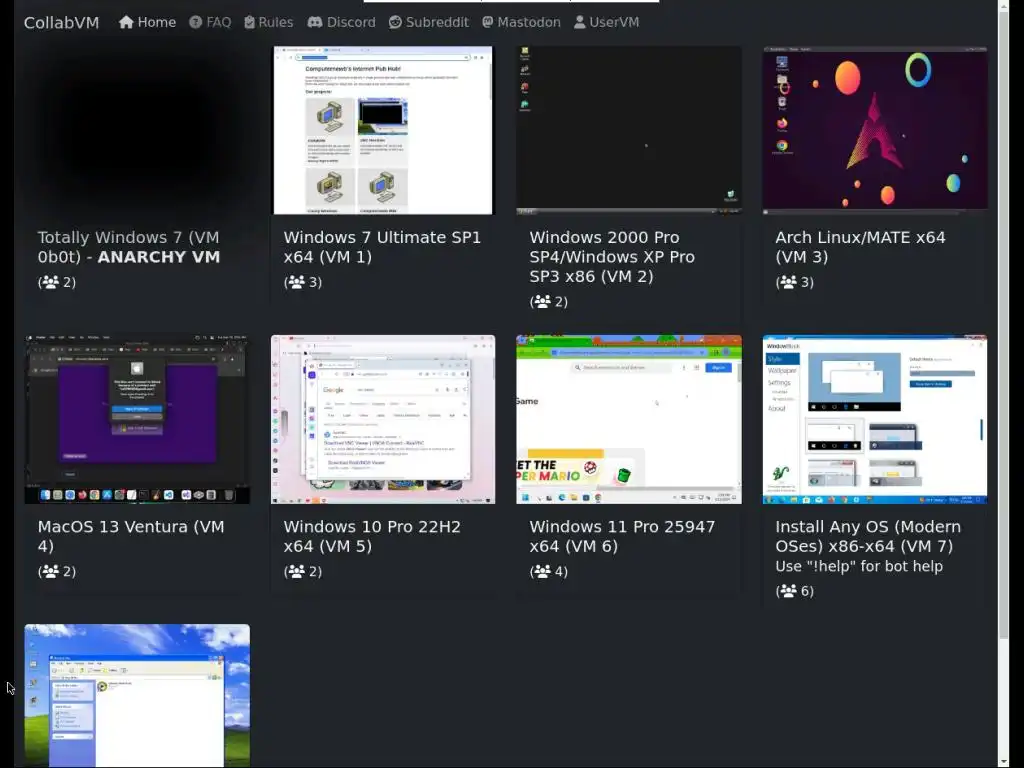Image resolution: width=1024 pixels, height=768 pixels.
Task: Click the 'Arch Linux/MATE x64 (VM 3)' title
Action: 860,247
